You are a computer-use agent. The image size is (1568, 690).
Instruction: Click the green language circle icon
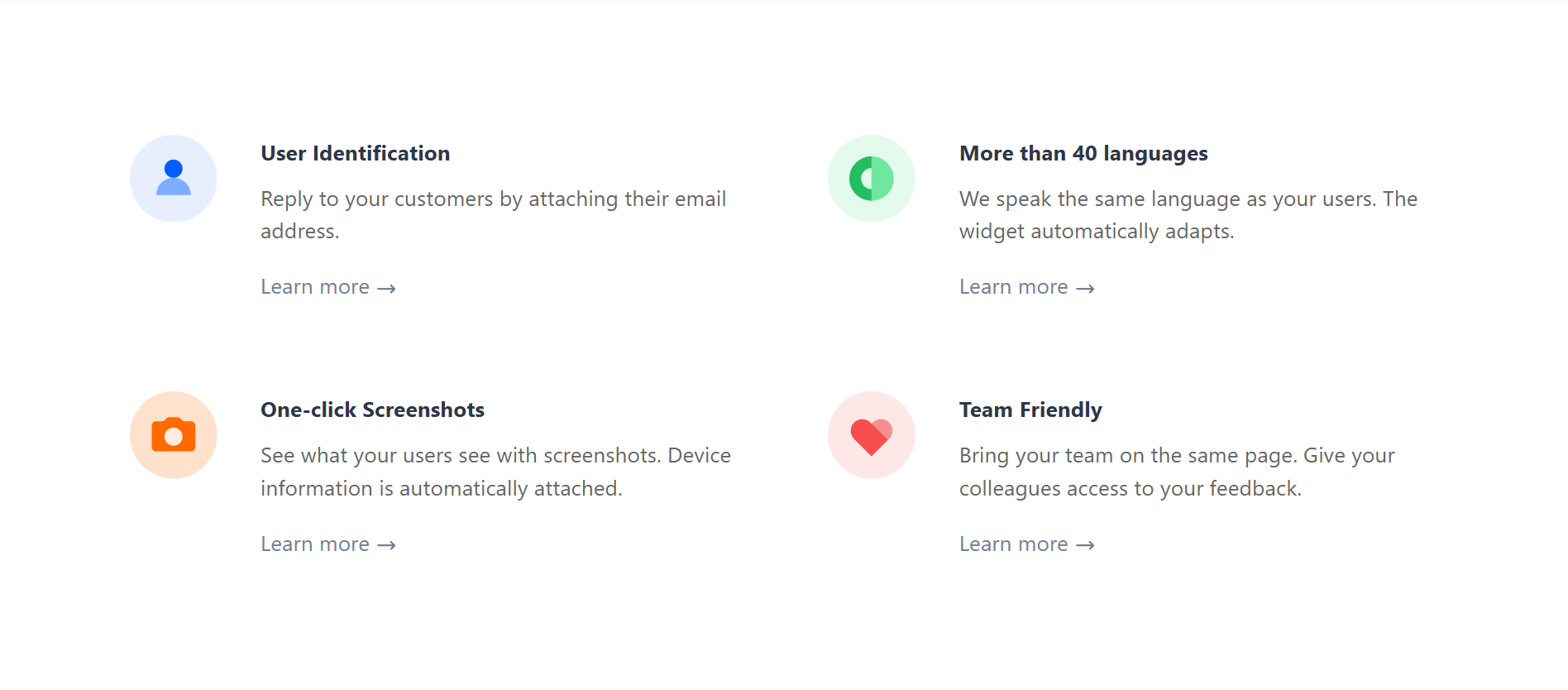pyautogui.click(x=871, y=177)
